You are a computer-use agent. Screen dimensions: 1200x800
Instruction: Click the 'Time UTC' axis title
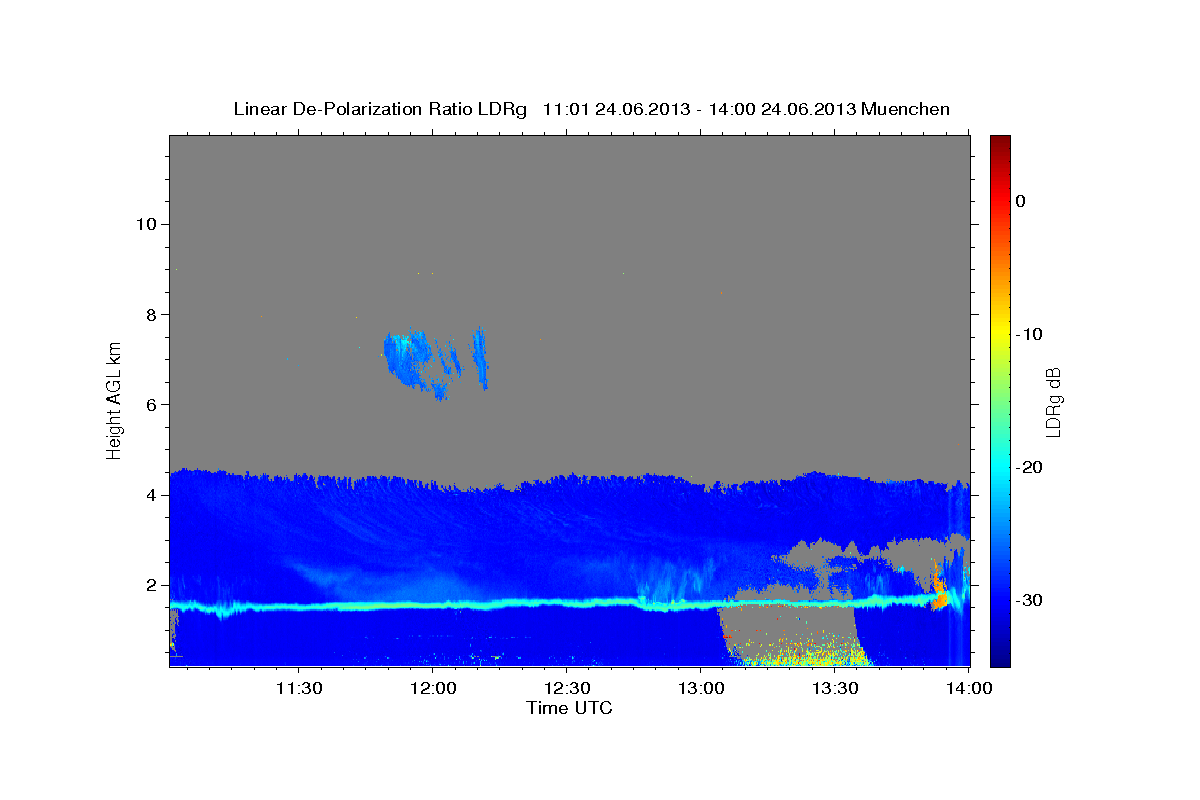569,709
